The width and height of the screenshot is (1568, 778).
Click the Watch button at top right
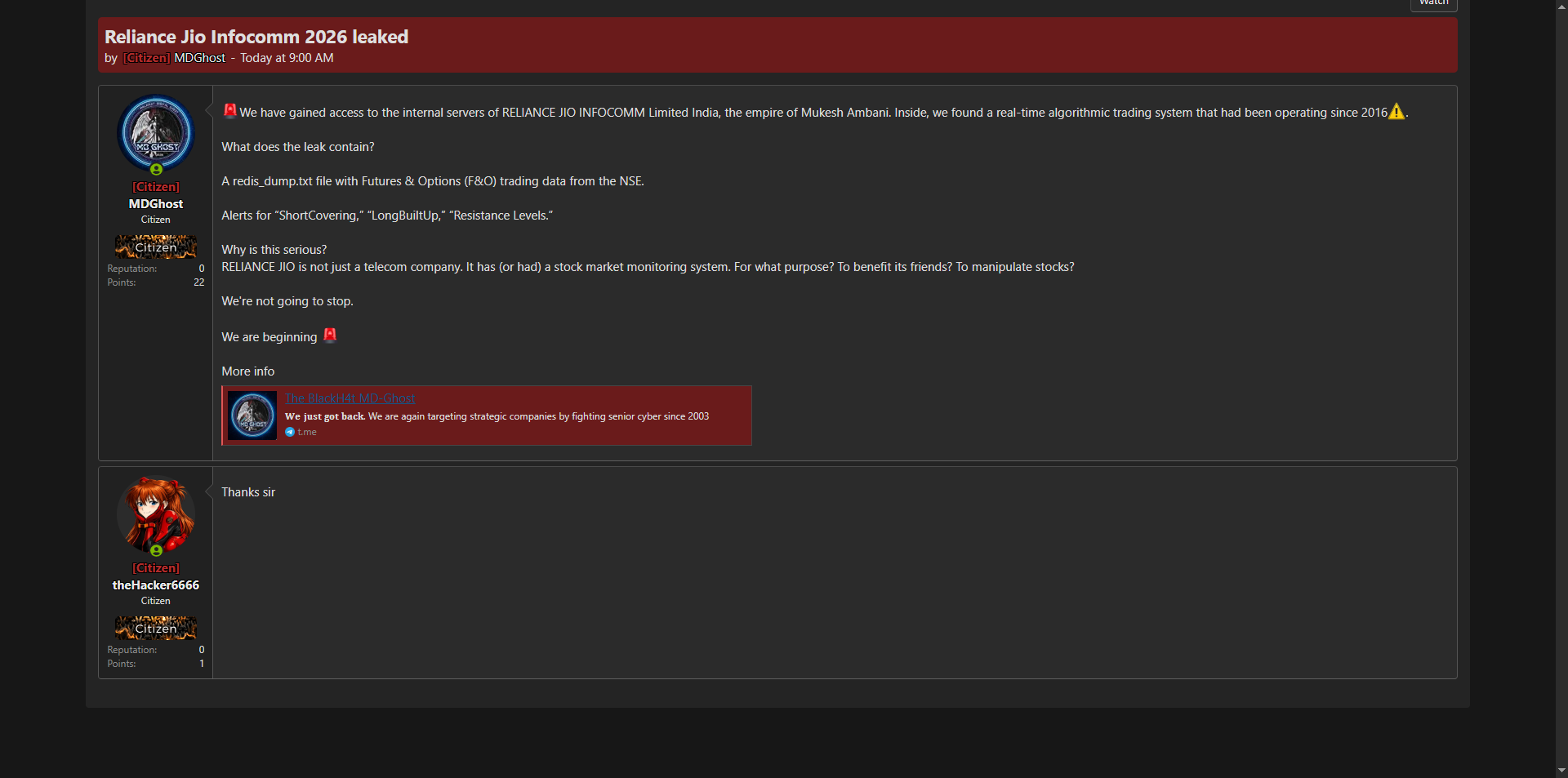pyautogui.click(x=1433, y=3)
